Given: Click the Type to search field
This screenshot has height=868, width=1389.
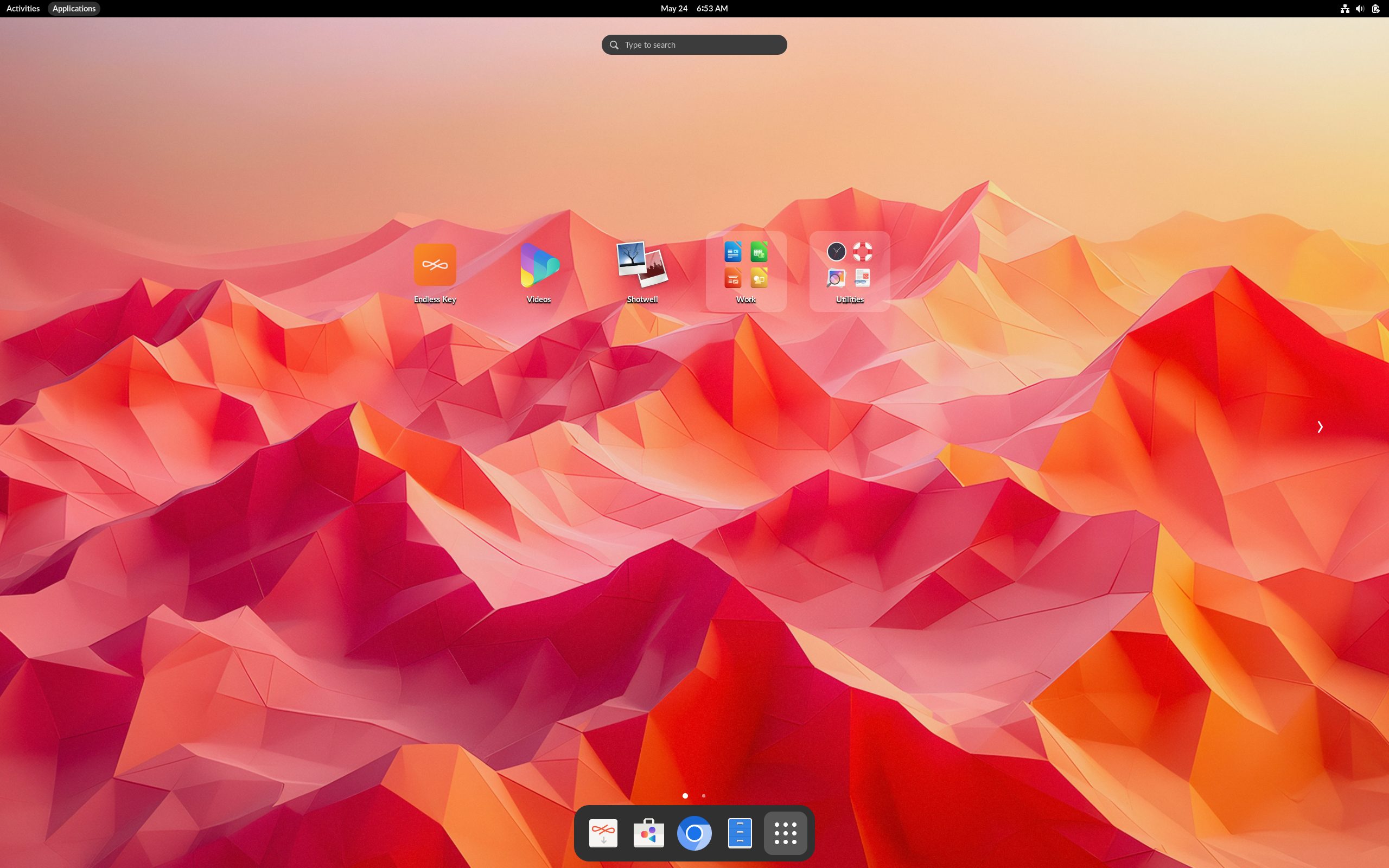Looking at the screenshot, I should tap(694, 45).
